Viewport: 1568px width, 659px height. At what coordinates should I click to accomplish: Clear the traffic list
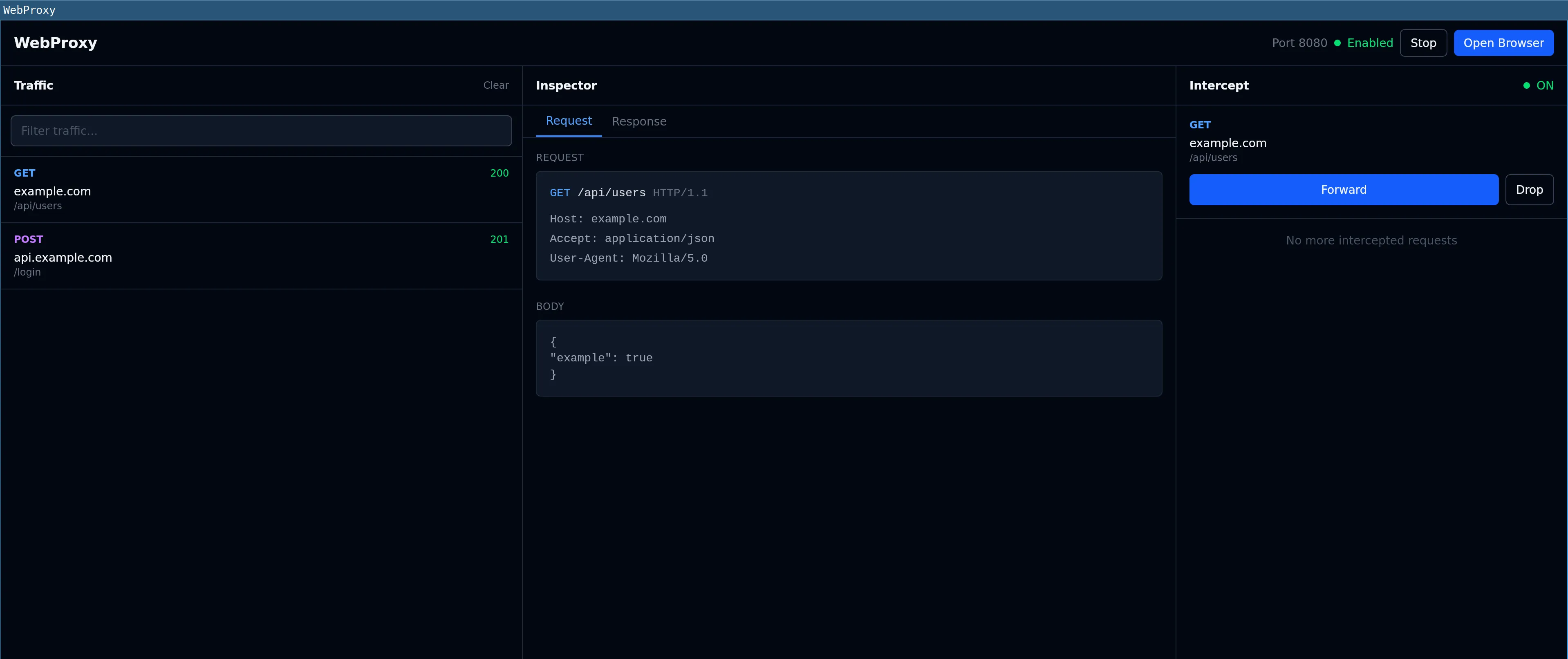click(495, 85)
